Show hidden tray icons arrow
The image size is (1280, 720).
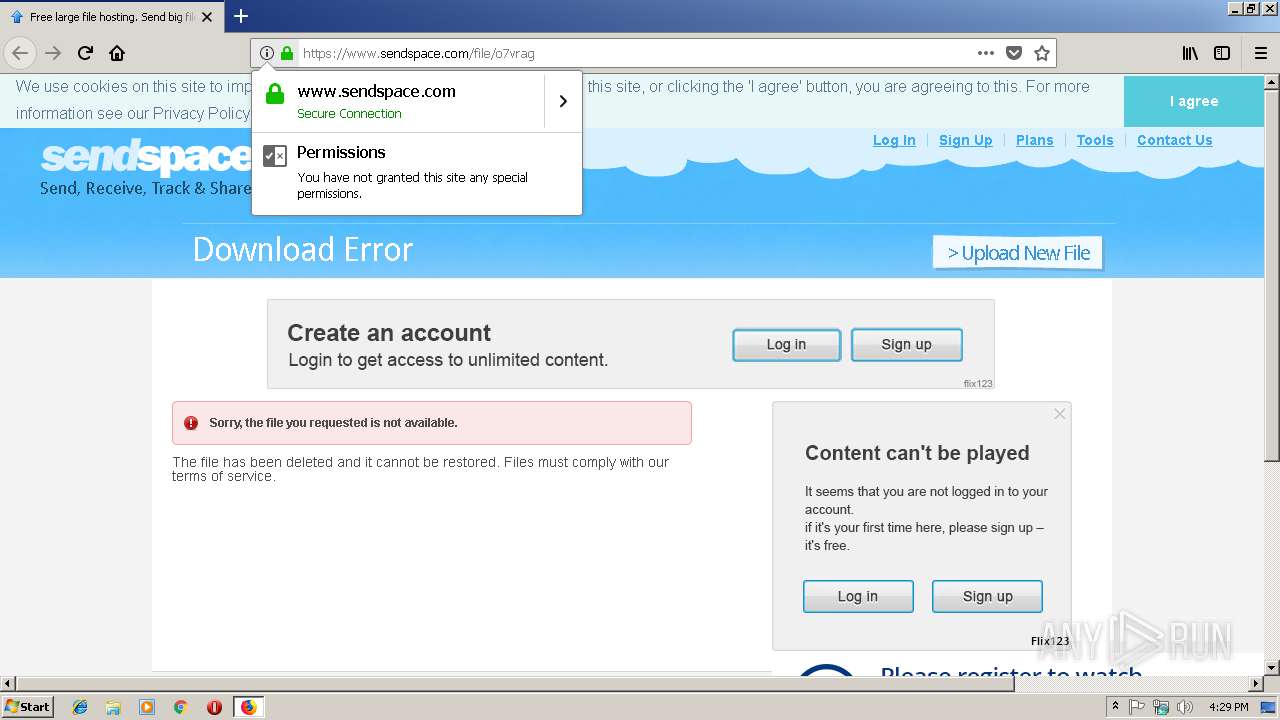tap(1116, 707)
